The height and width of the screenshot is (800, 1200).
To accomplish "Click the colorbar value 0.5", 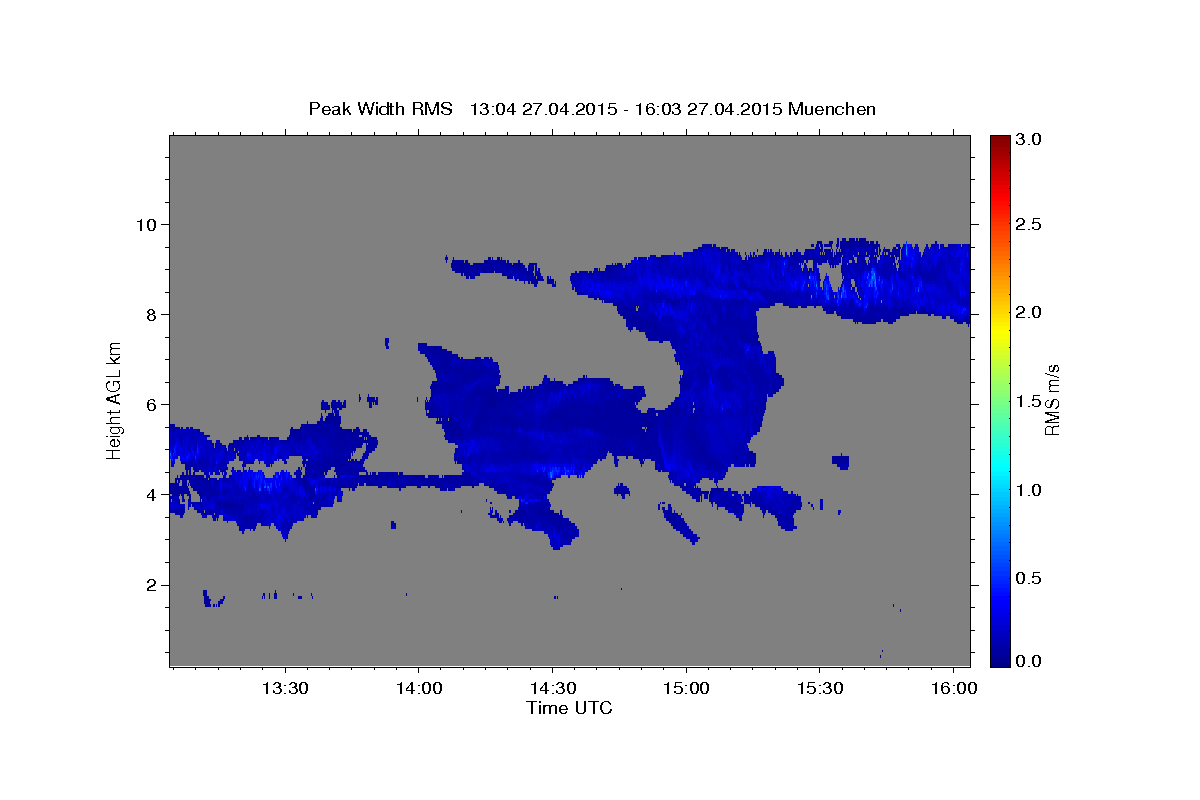I will tap(1030, 578).
